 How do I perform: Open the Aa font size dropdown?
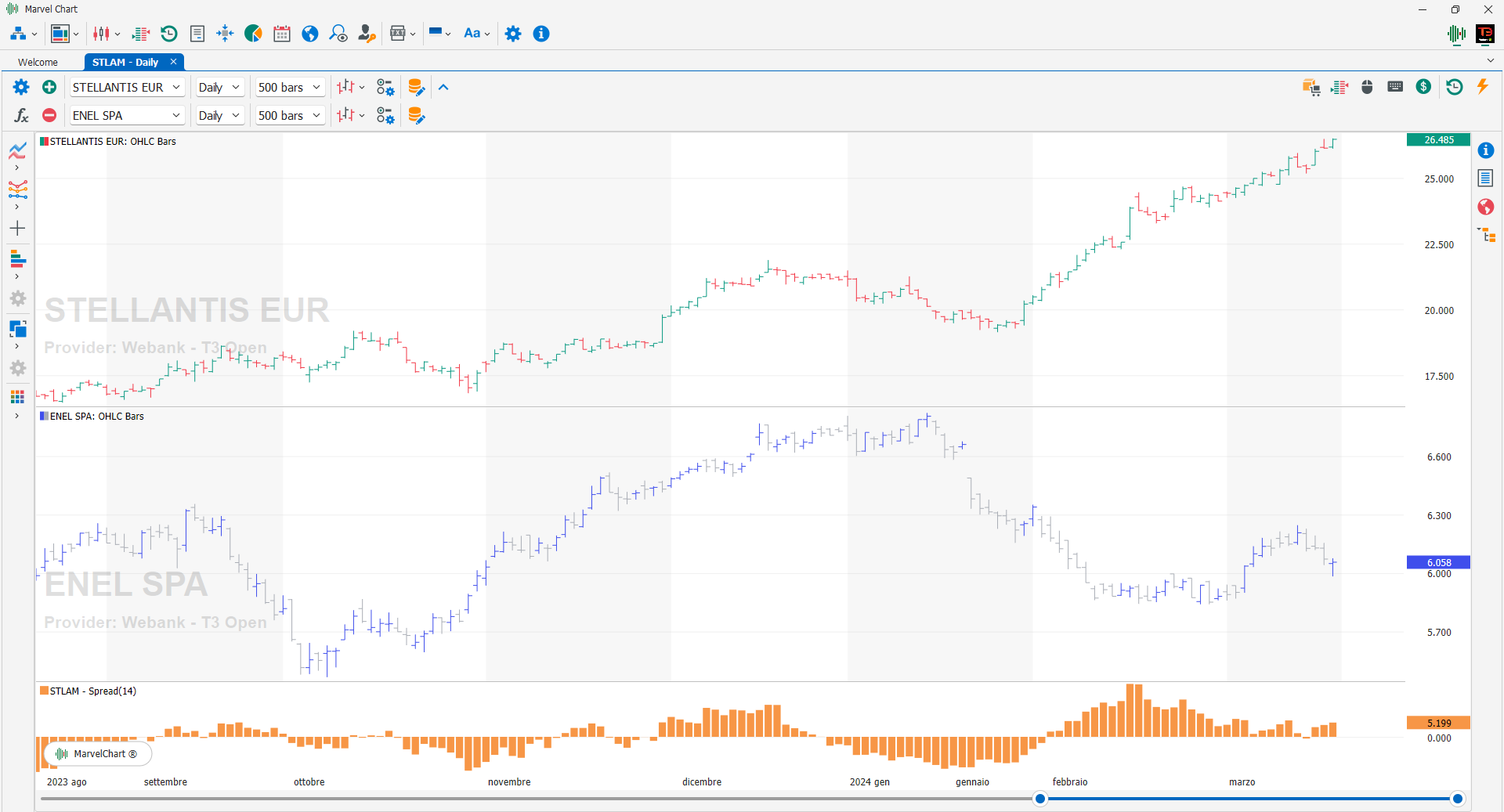tap(476, 34)
